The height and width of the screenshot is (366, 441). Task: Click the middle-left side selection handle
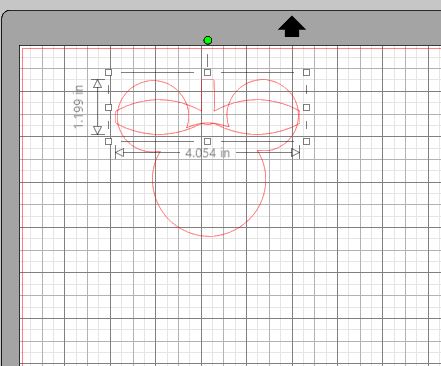(x=108, y=107)
